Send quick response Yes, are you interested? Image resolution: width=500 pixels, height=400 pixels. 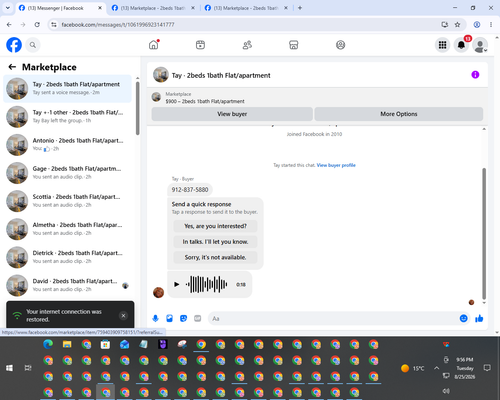pyautogui.click(x=215, y=226)
